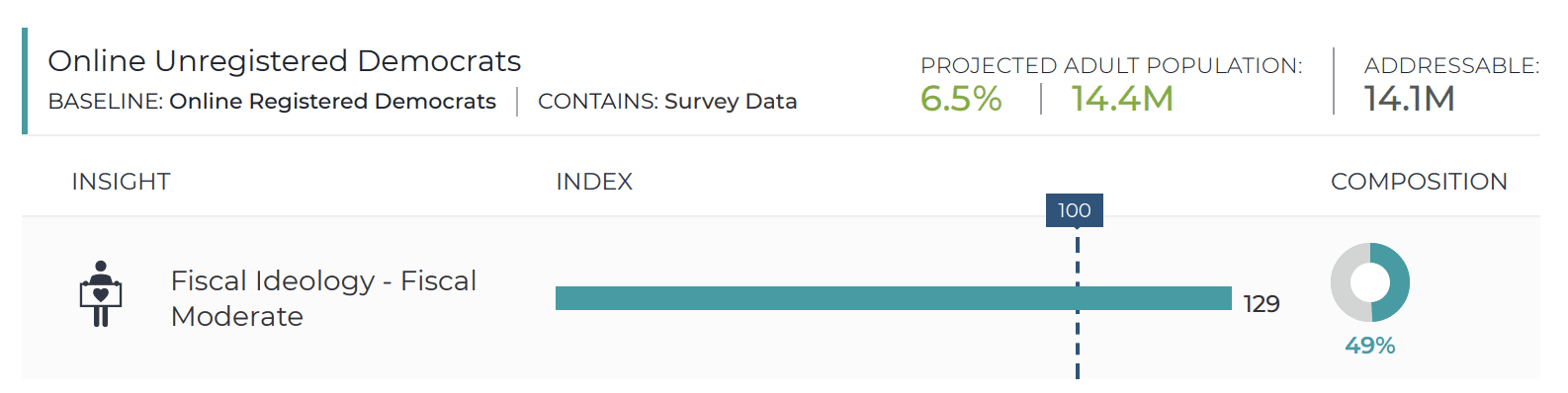Click the COMPOSITION column header

point(1419,182)
